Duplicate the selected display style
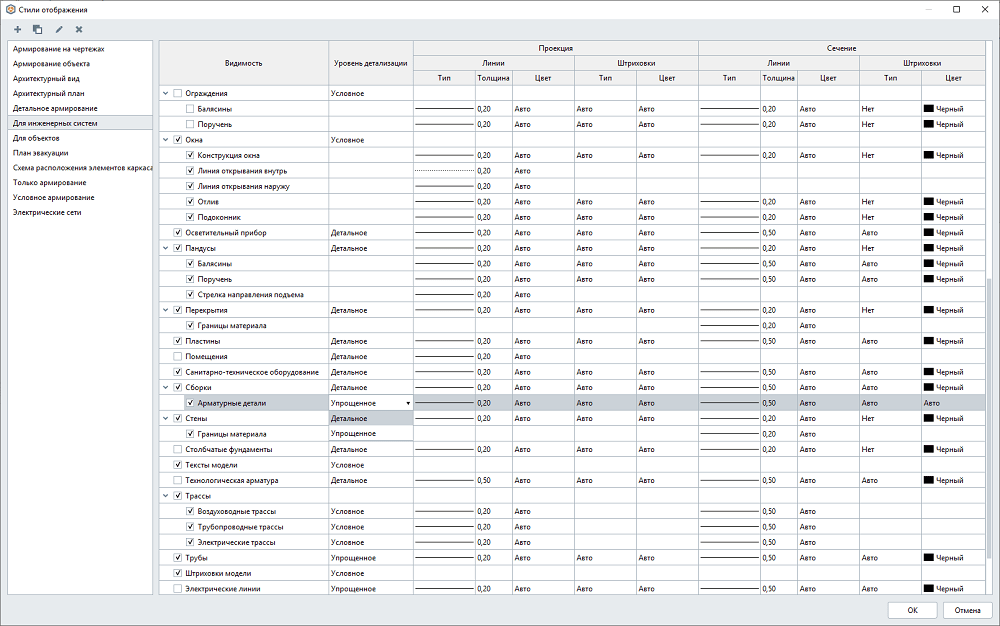 [x=37, y=30]
